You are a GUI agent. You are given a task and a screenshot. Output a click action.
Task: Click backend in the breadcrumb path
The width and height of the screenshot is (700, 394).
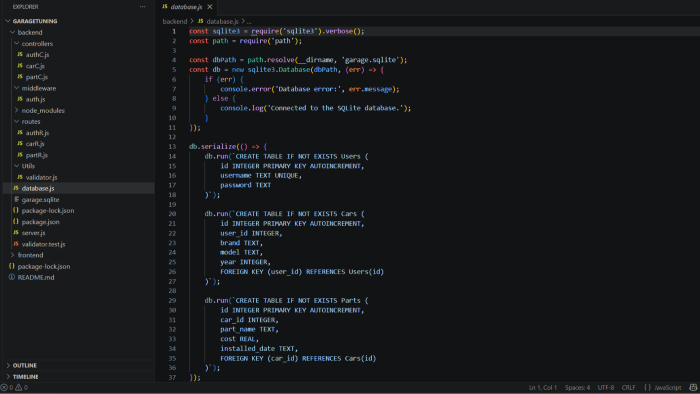click(x=175, y=21)
